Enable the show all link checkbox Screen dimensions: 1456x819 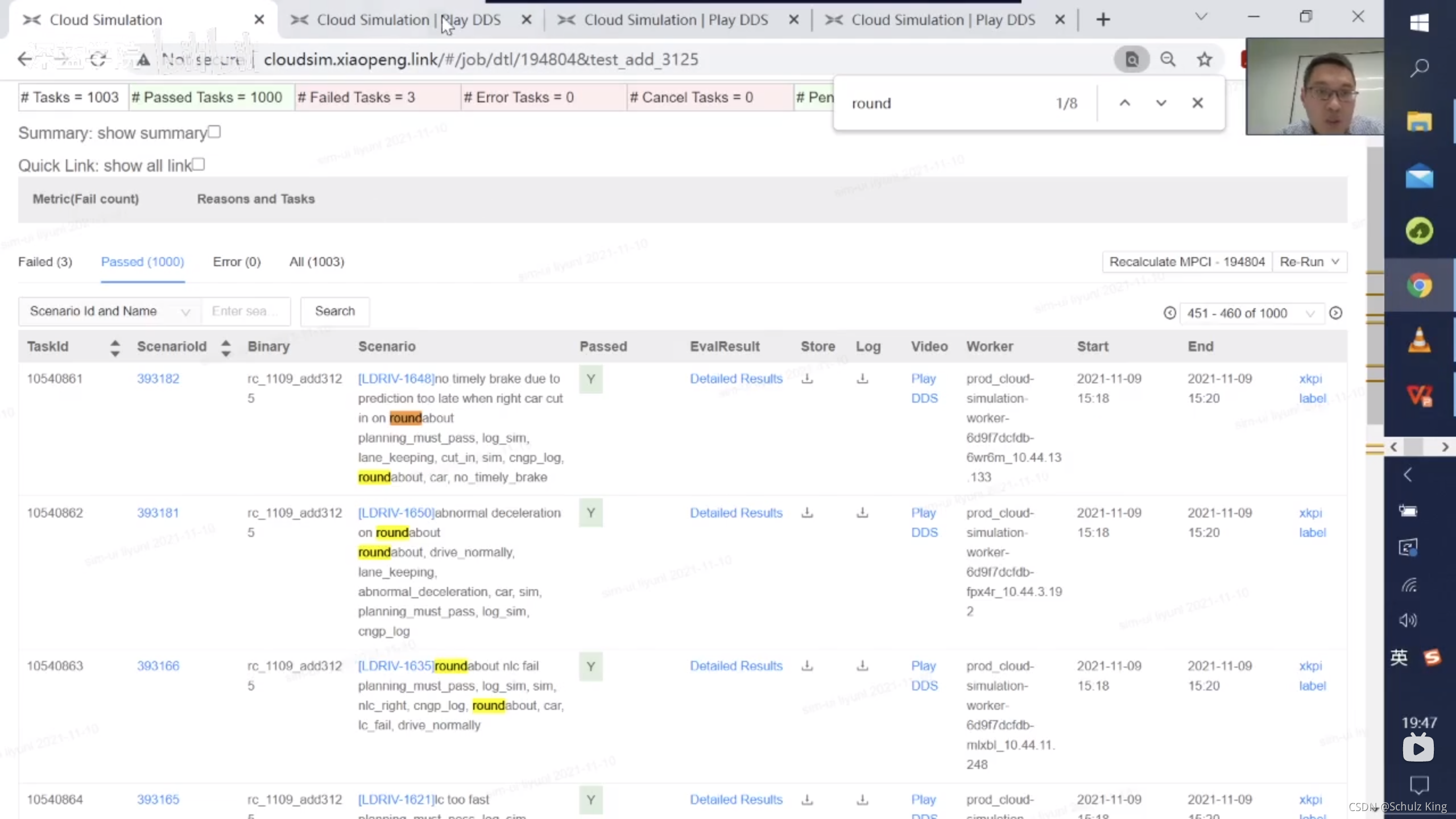point(198,164)
